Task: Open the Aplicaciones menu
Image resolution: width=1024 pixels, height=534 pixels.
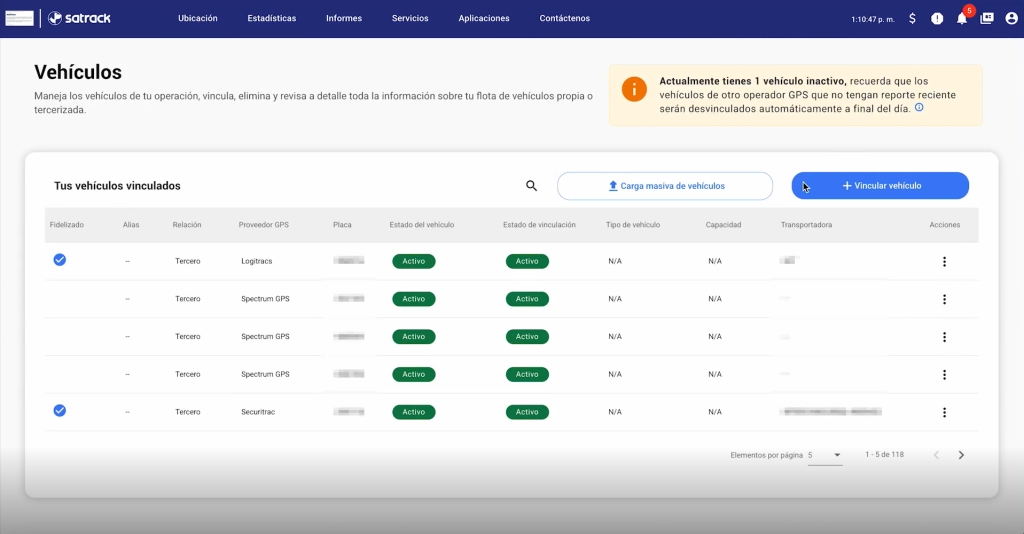Action: [x=484, y=18]
